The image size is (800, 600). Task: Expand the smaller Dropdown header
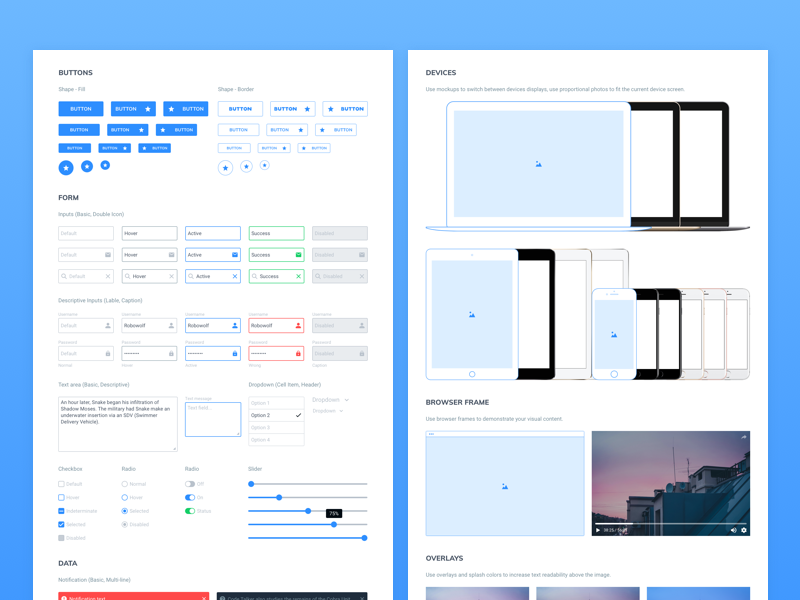pos(328,411)
